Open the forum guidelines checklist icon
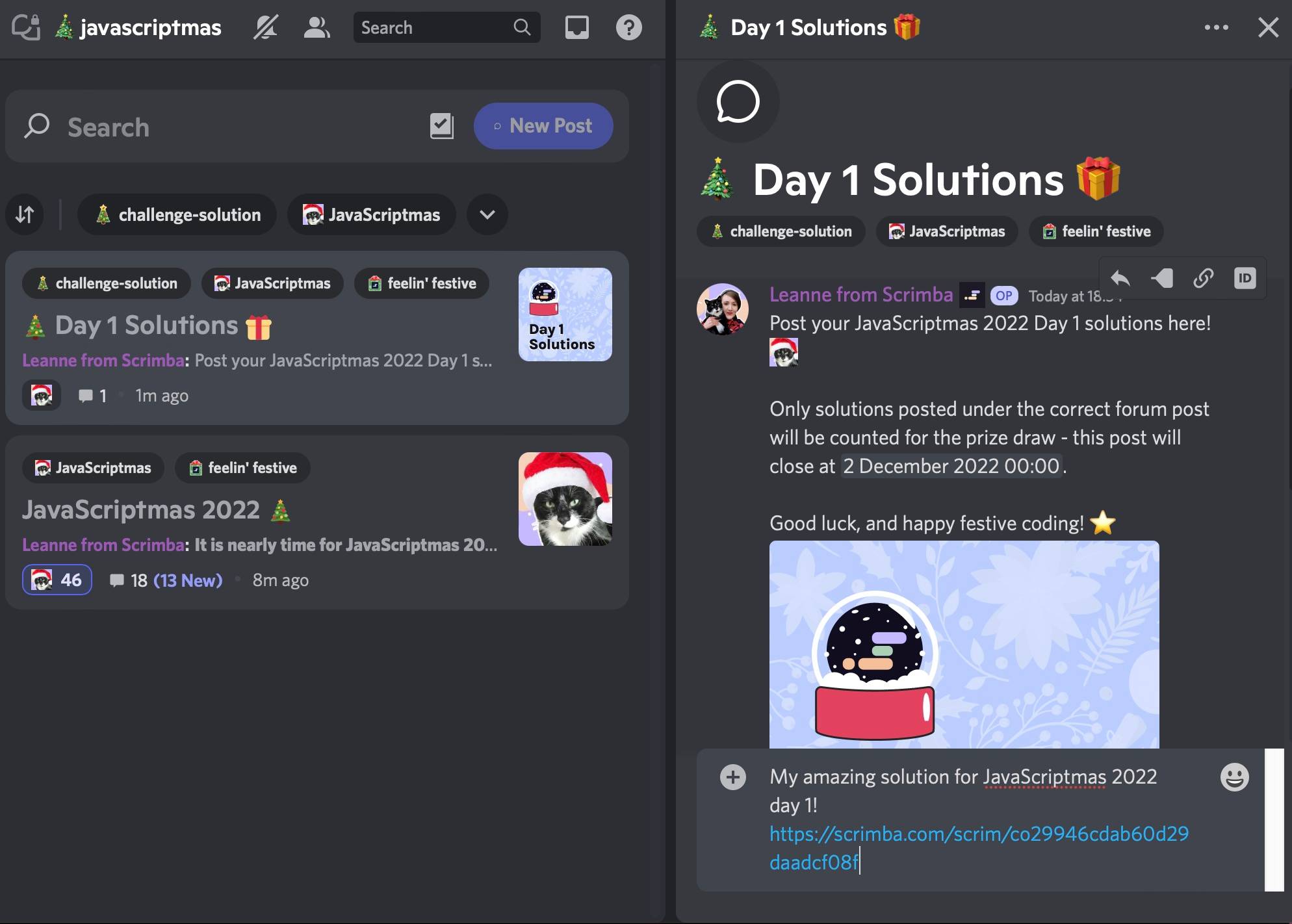The width and height of the screenshot is (1292, 924). (x=442, y=126)
